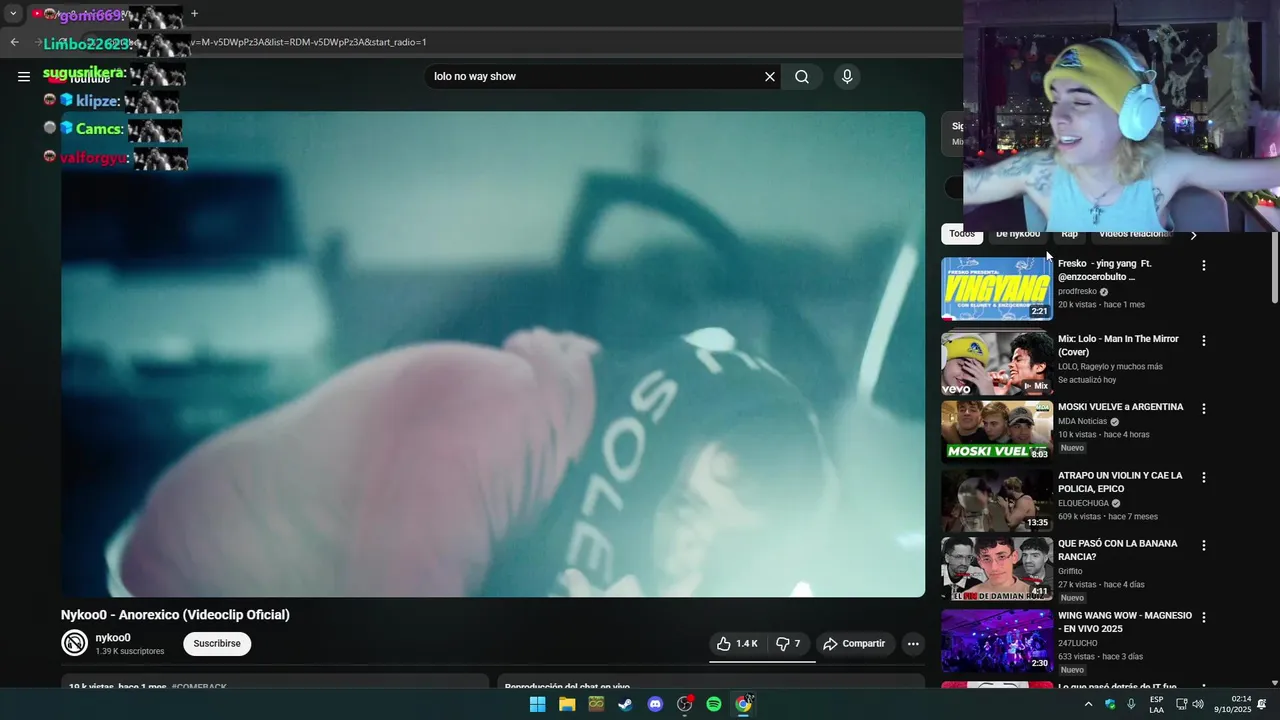This screenshot has width=1280, height=720.
Task: Start voice search with microphone icon
Action: (847, 77)
